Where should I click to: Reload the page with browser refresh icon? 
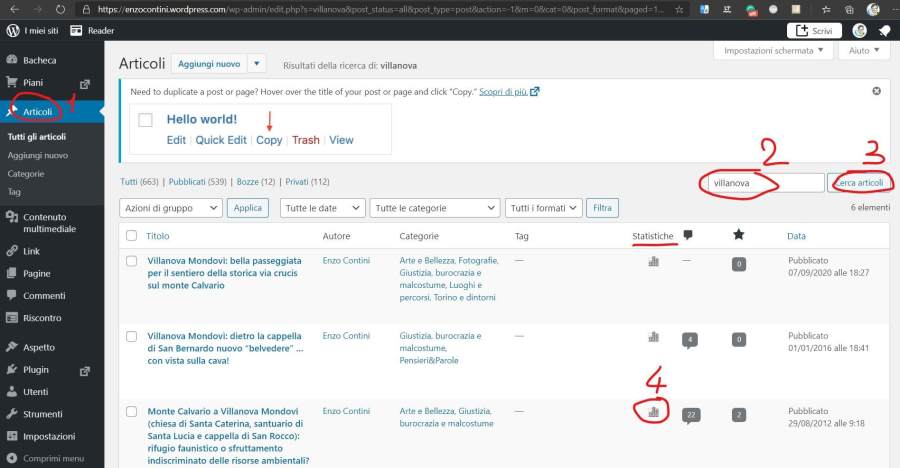click(x=61, y=9)
